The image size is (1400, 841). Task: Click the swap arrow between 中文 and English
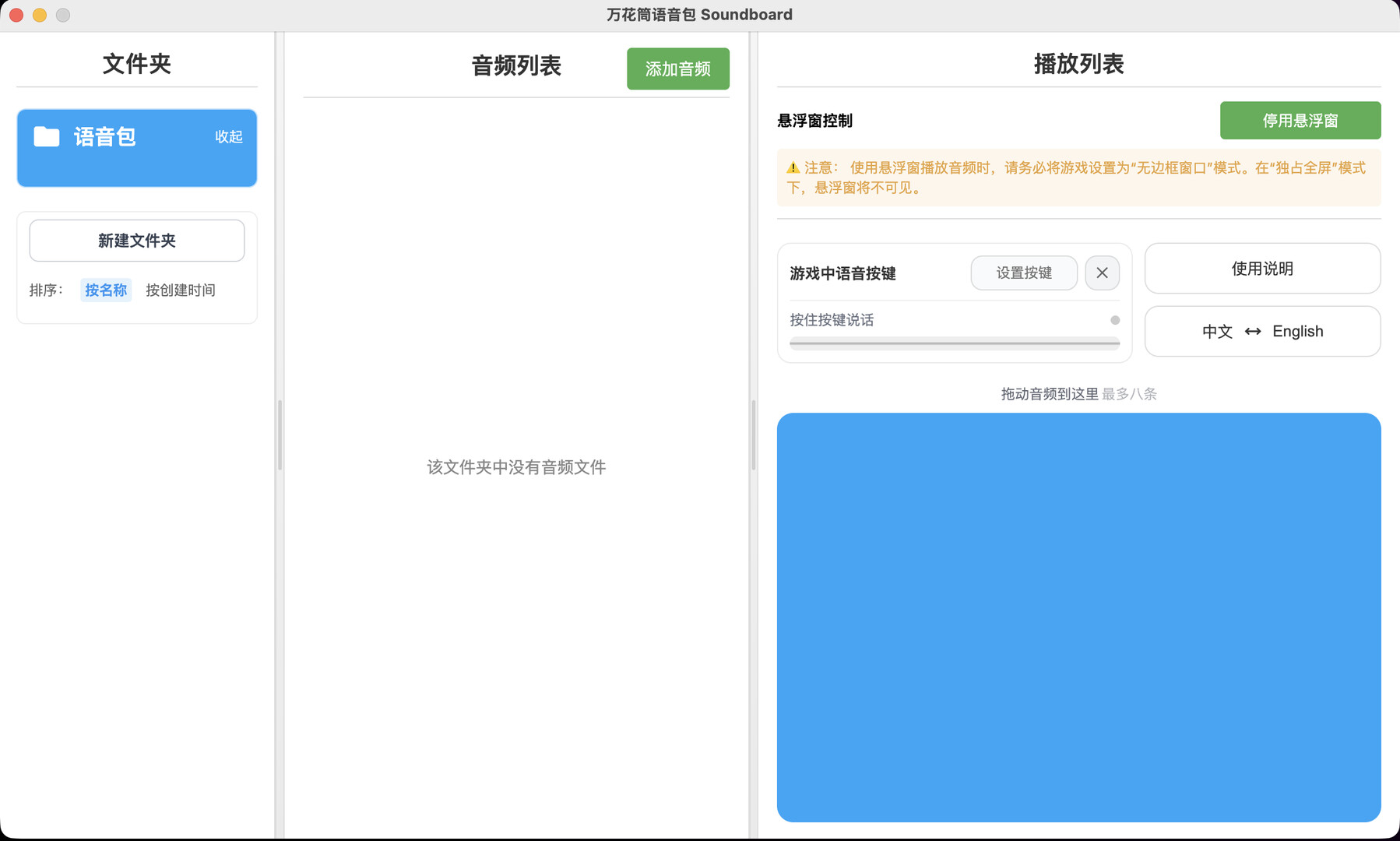1253,331
